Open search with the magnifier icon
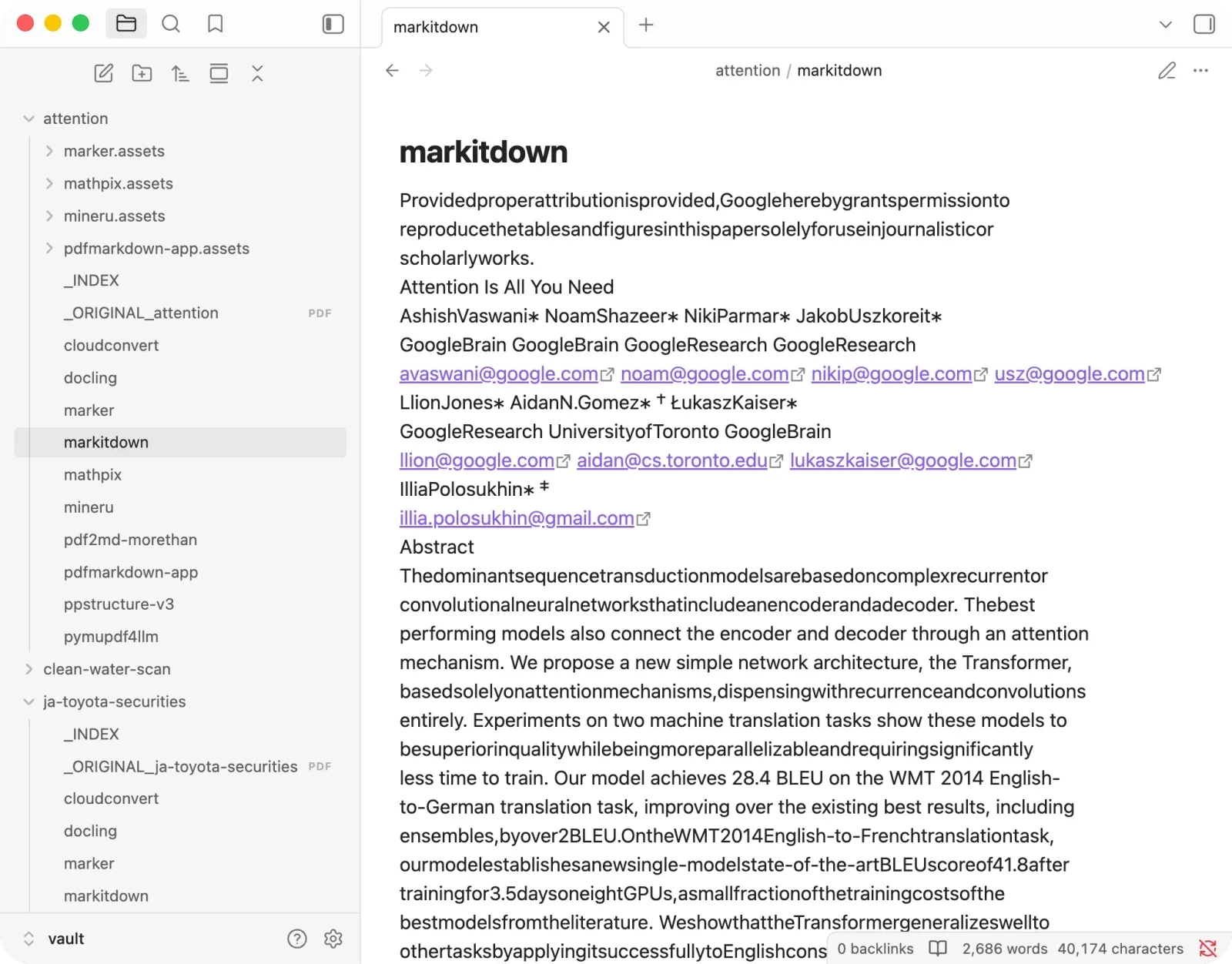Viewport: 1232px width, 964px height. tap(171, 24)
